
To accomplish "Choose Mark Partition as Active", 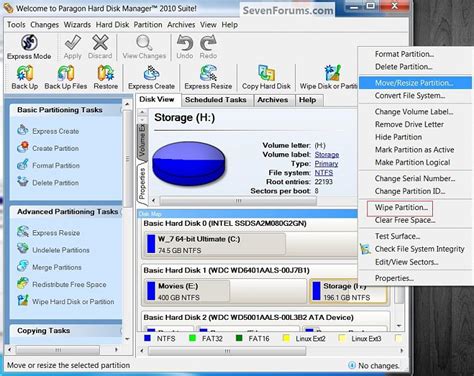I will tap(414, 150).
